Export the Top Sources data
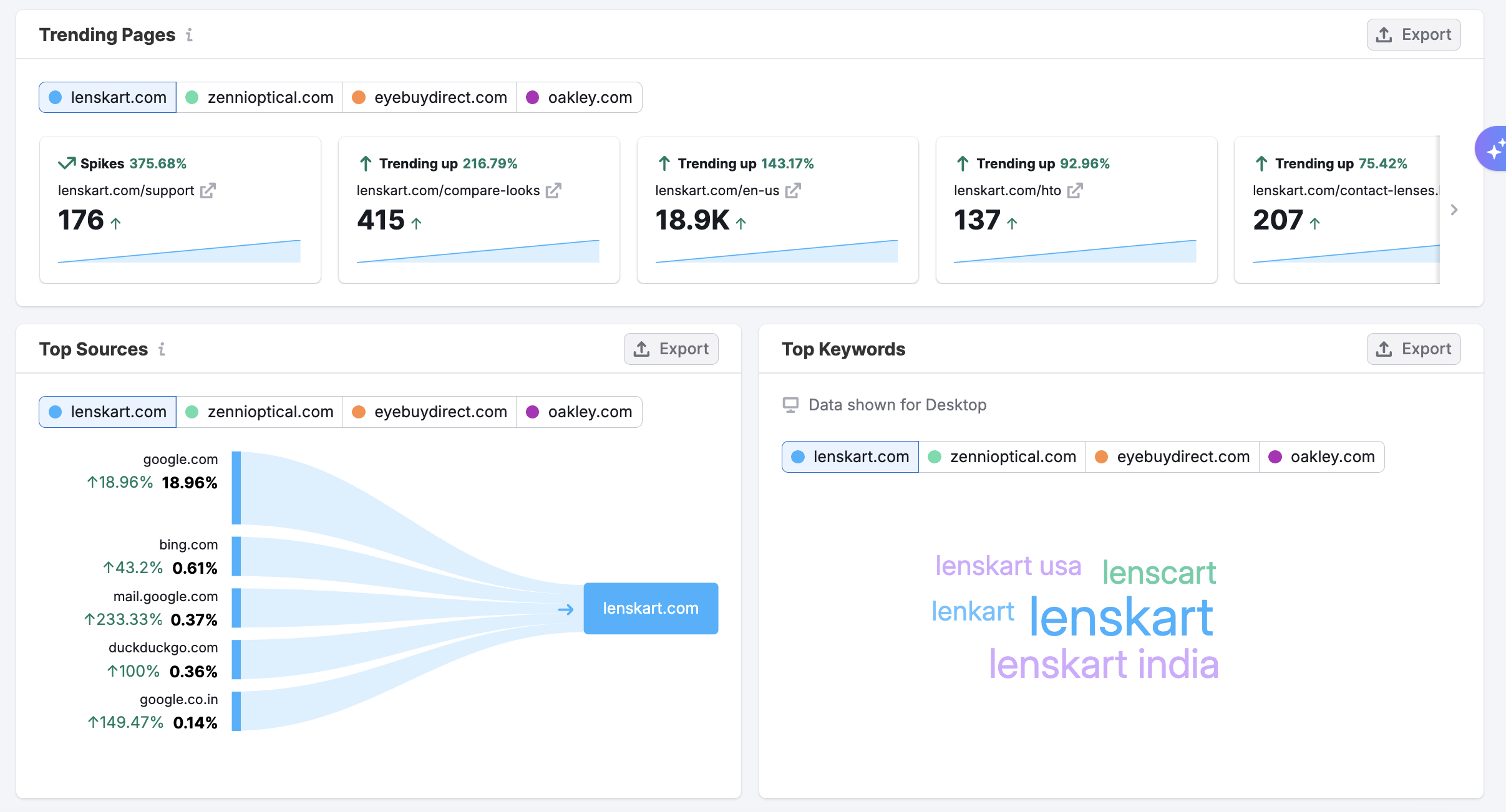This screenshot has width=1506, height=812. click(671, 349)
